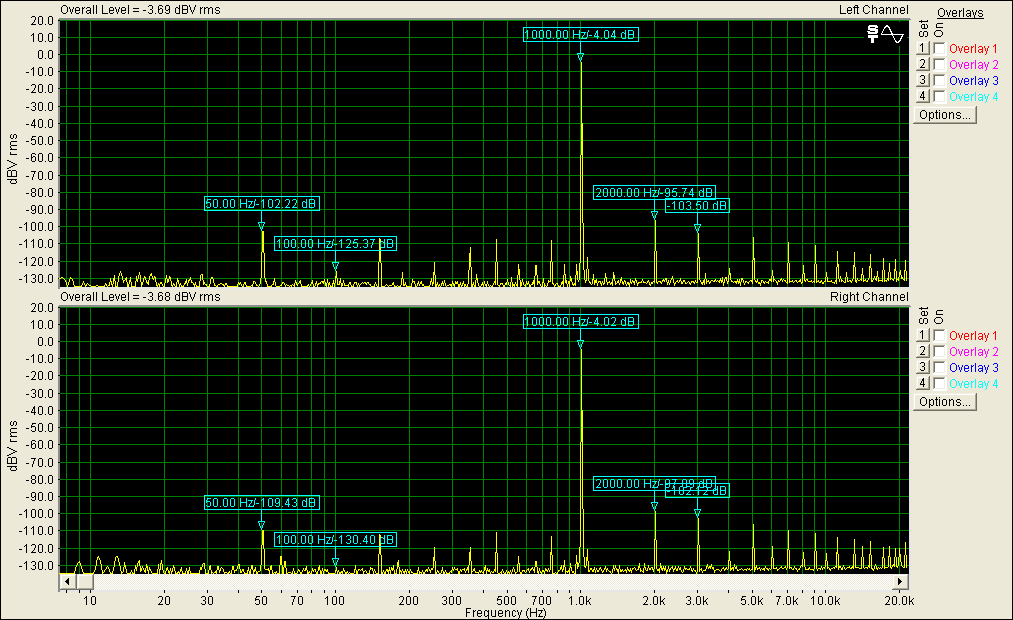Select the -103.50 dB marker label
Screen dimensions: 1013x620
click(x=697, y=206)
